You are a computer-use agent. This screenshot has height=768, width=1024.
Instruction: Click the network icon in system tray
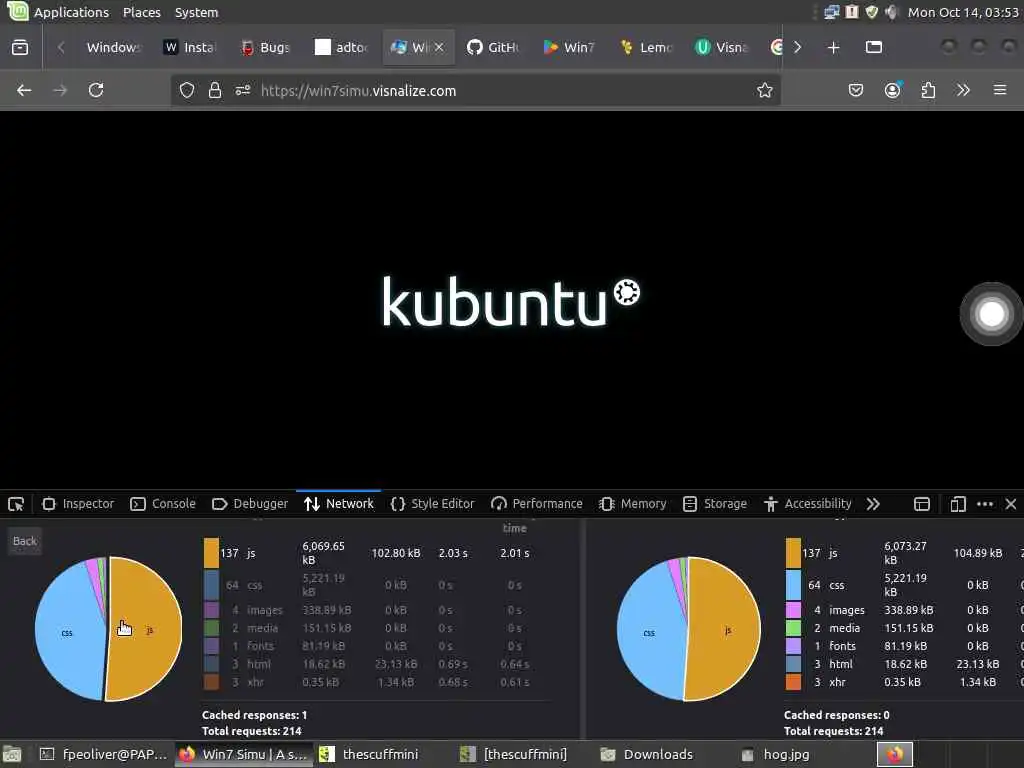[831, 12]
